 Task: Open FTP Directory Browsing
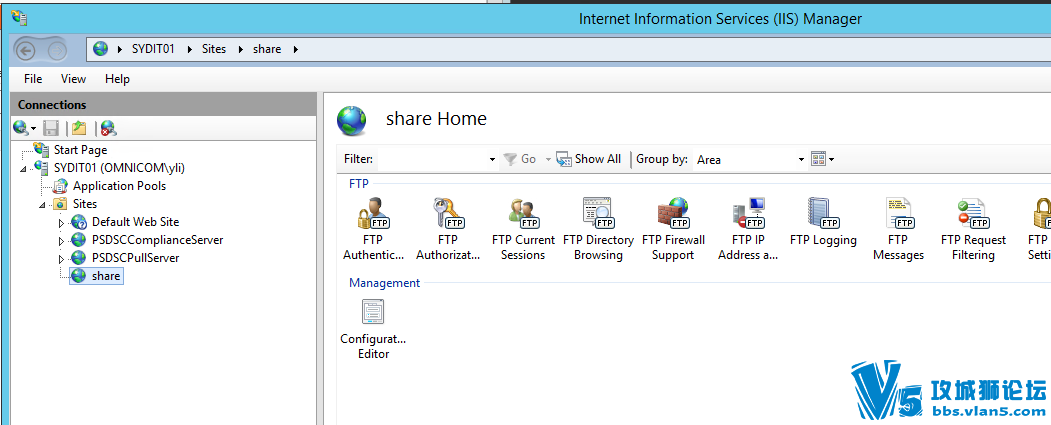click(598, 229)
